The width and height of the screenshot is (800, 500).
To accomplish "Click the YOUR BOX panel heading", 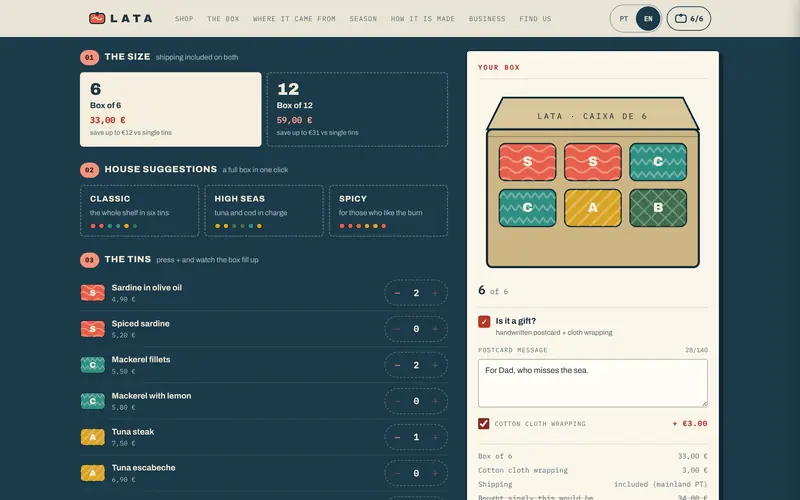I will coord(499,67).
